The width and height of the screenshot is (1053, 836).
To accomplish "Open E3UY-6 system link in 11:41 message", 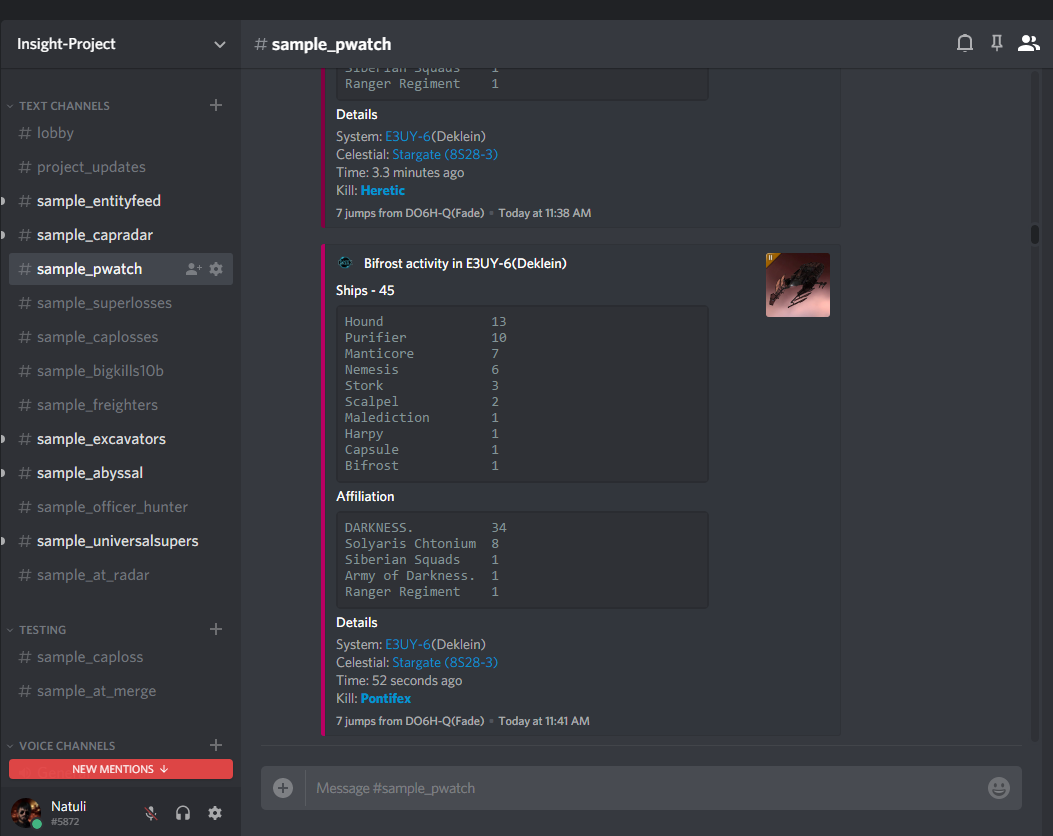I will pyautogui.click(x=408, y=645).
